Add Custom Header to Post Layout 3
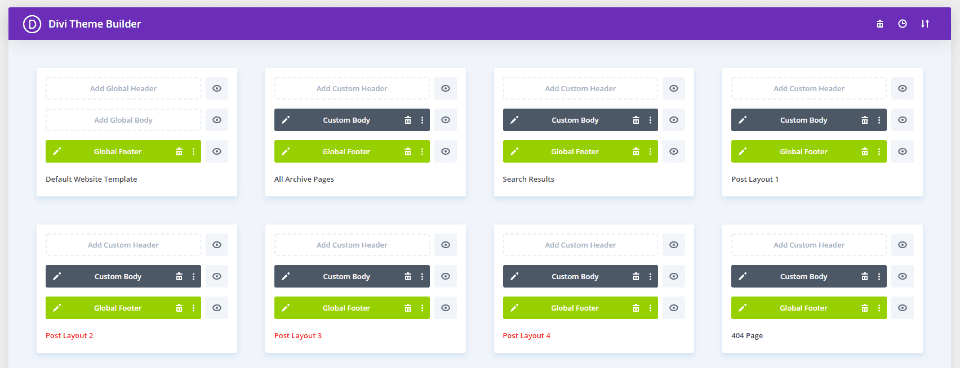The height and width of the screenshot is (368, 960). 352,245
